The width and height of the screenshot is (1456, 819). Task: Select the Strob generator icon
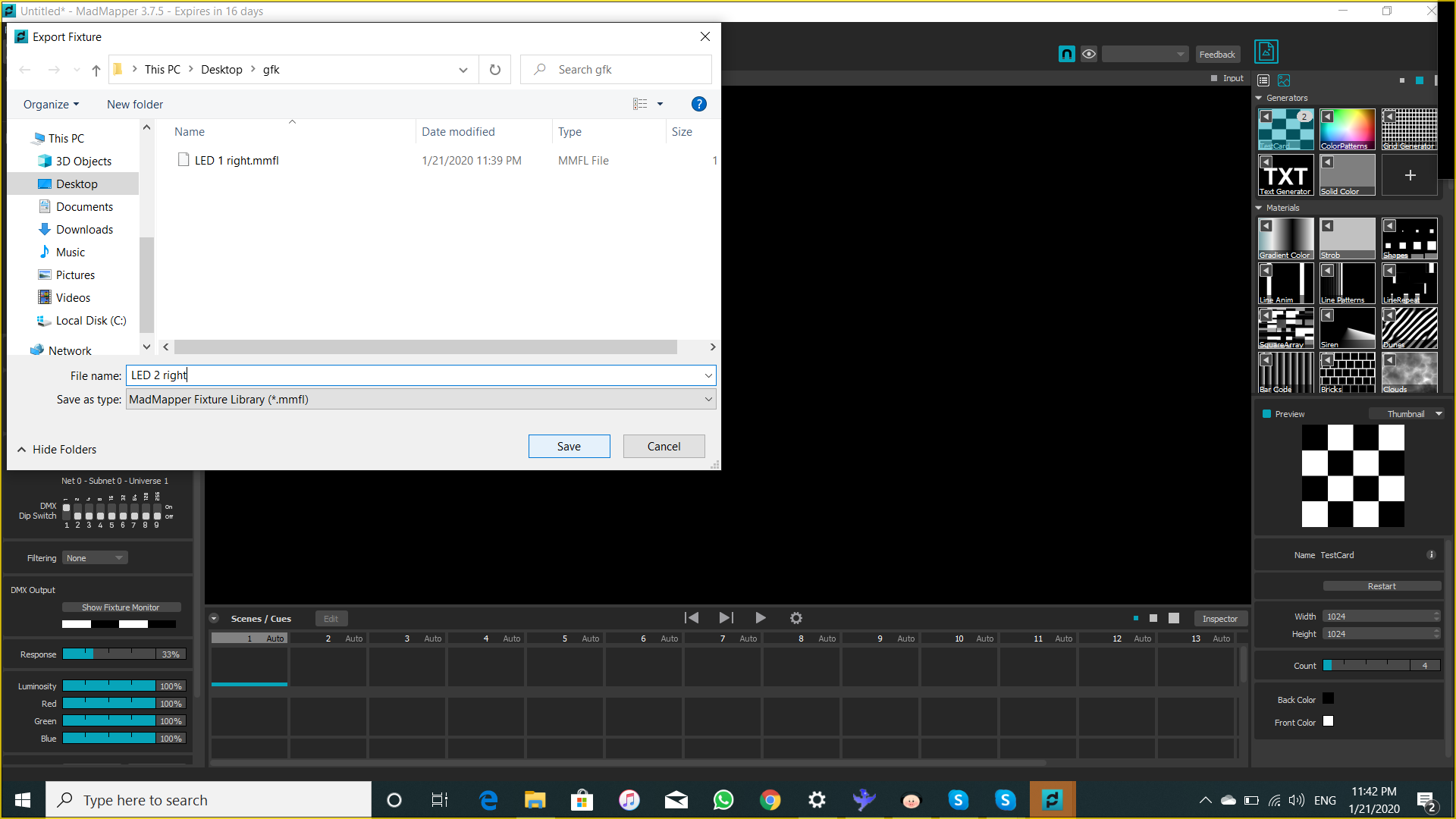point(1348,238)
